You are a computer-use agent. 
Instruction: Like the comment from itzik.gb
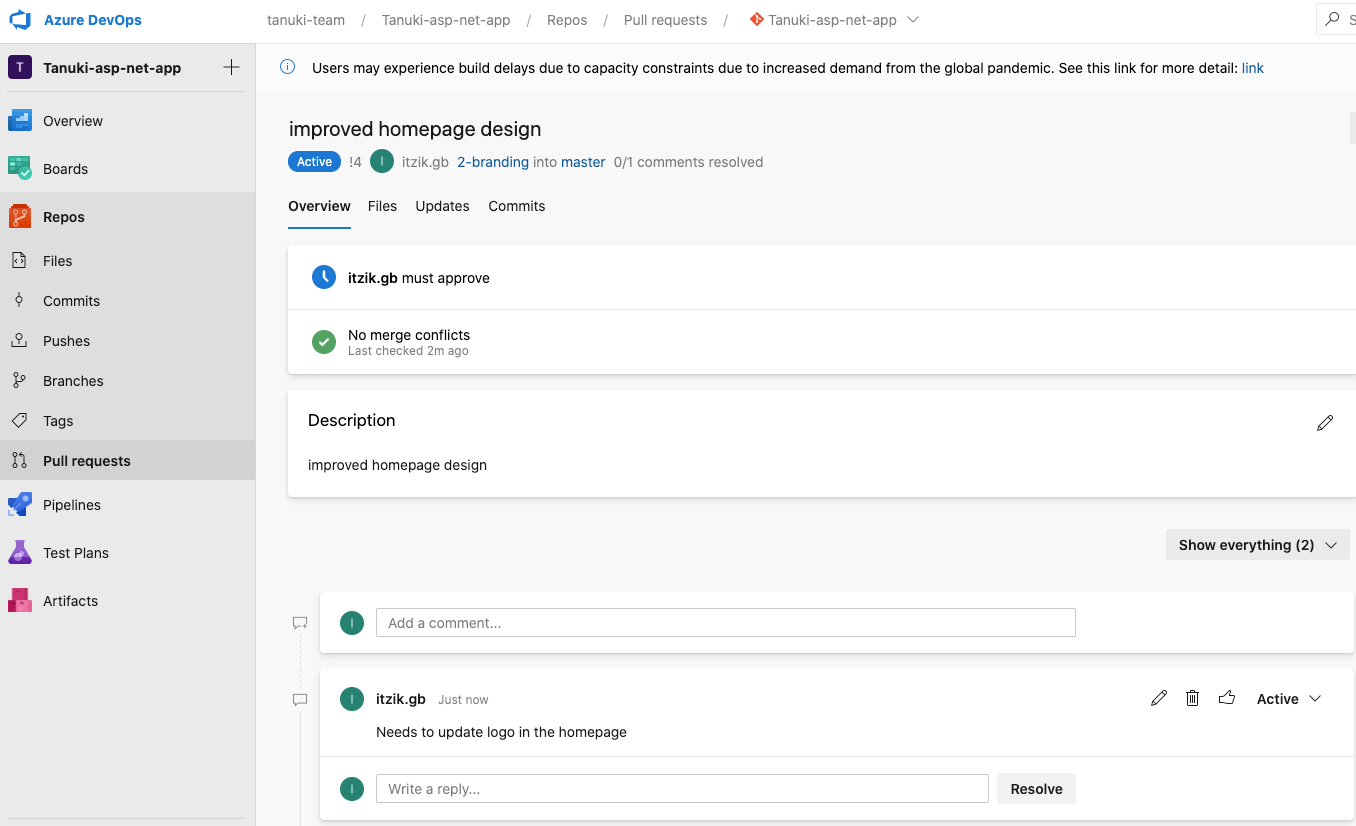pyautogui.click(x=1227, y=697)
